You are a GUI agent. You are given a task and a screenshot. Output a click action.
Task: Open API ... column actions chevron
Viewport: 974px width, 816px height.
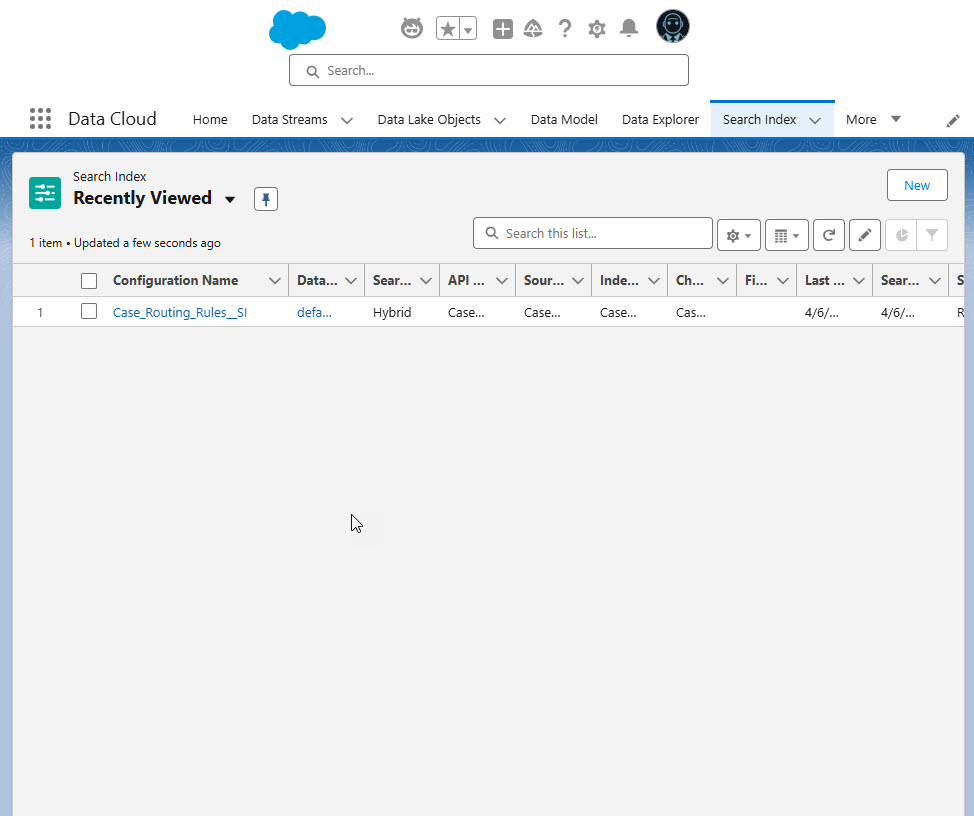pyautogui.click(x=501, y=281)
